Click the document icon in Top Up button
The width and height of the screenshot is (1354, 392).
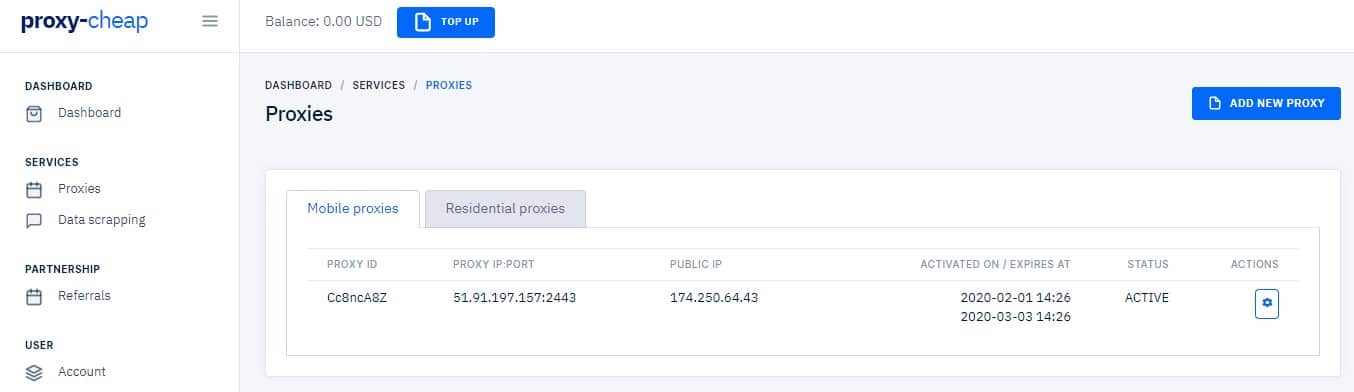pyautogui.click(x=422, y=22)
